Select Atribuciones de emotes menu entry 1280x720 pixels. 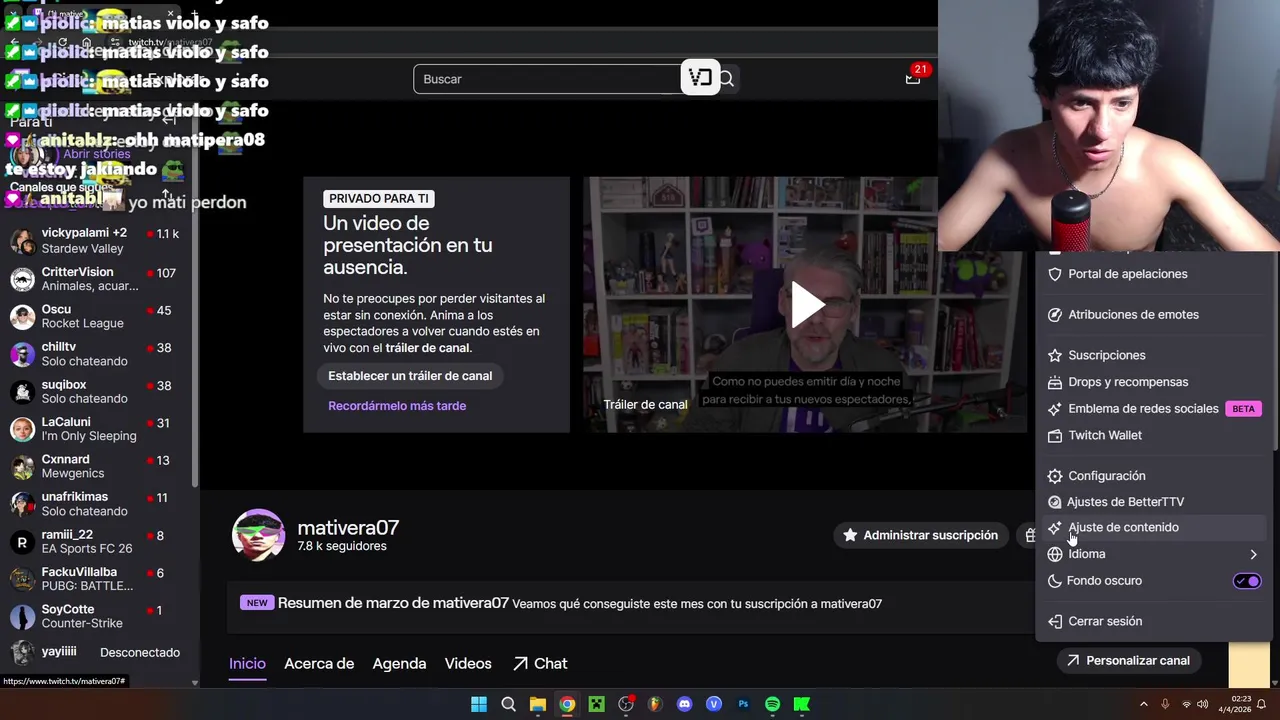point(1154,315)
